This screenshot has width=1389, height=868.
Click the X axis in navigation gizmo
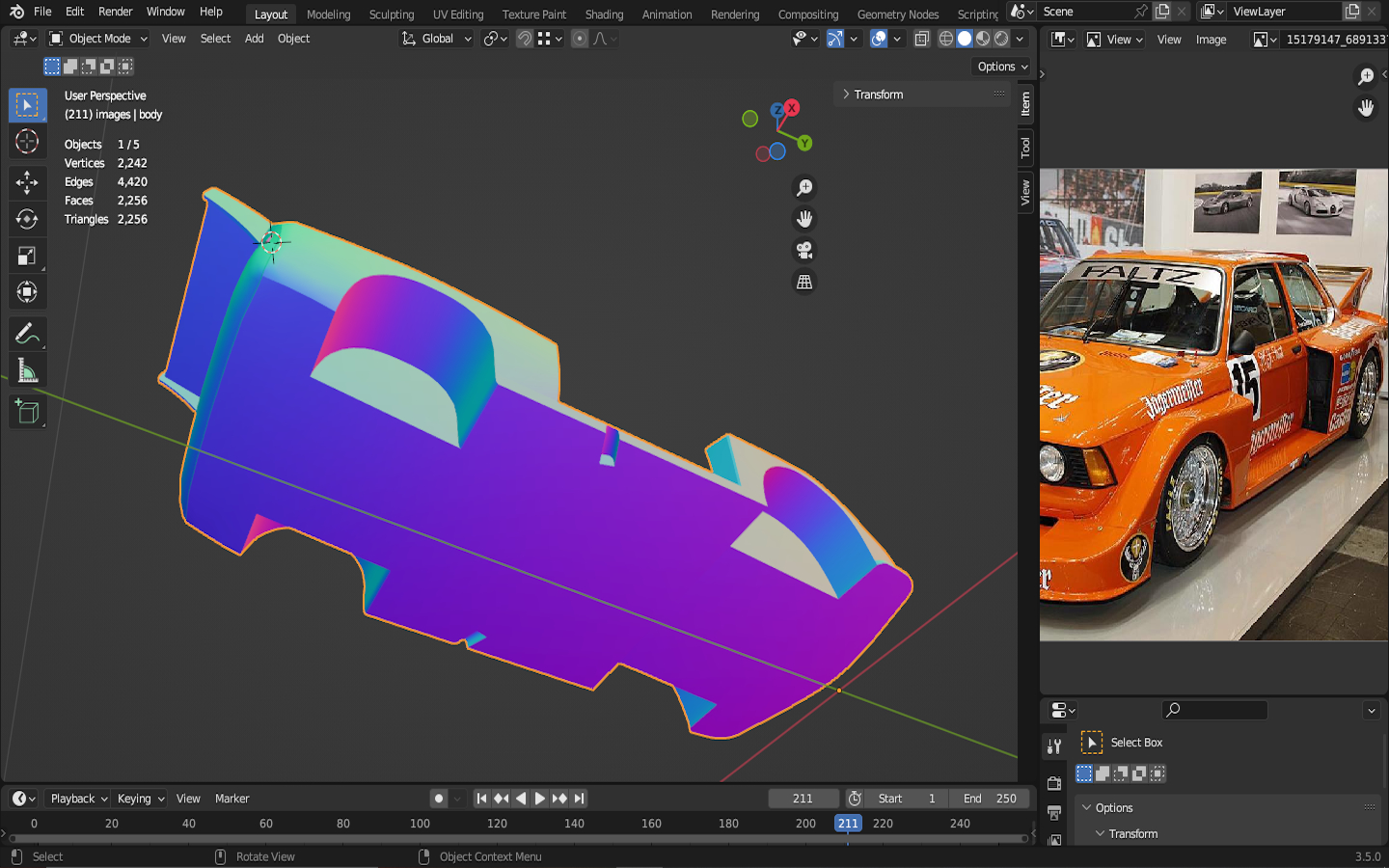pyautogui.click(x=792, y=107)
